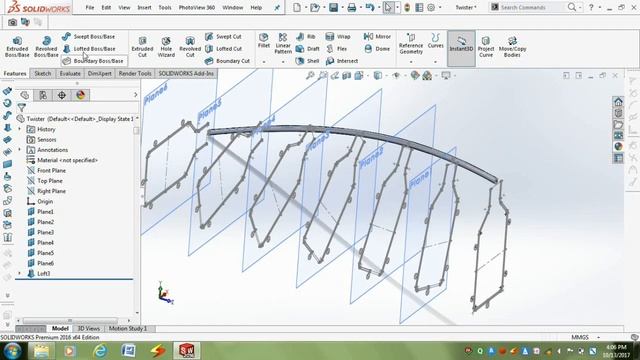Image resolution: width=640 pixels, height=360 pixels.
Task: Open the Insert menu
Action: click(x=144, y=7)
